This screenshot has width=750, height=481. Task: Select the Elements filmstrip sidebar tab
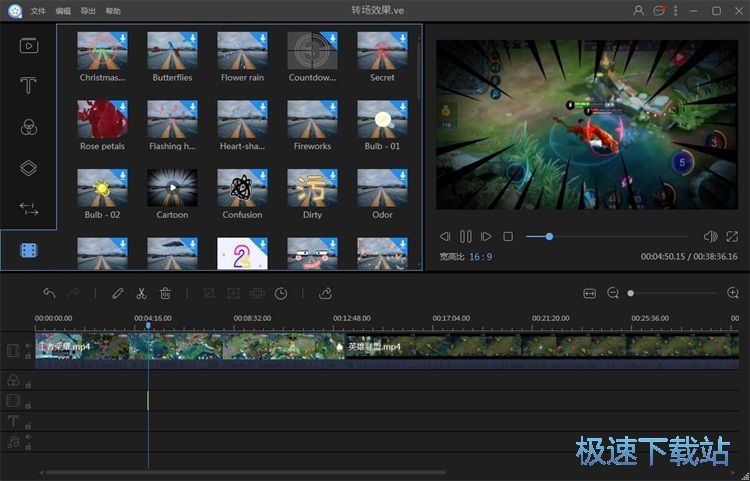coord(29,250)
